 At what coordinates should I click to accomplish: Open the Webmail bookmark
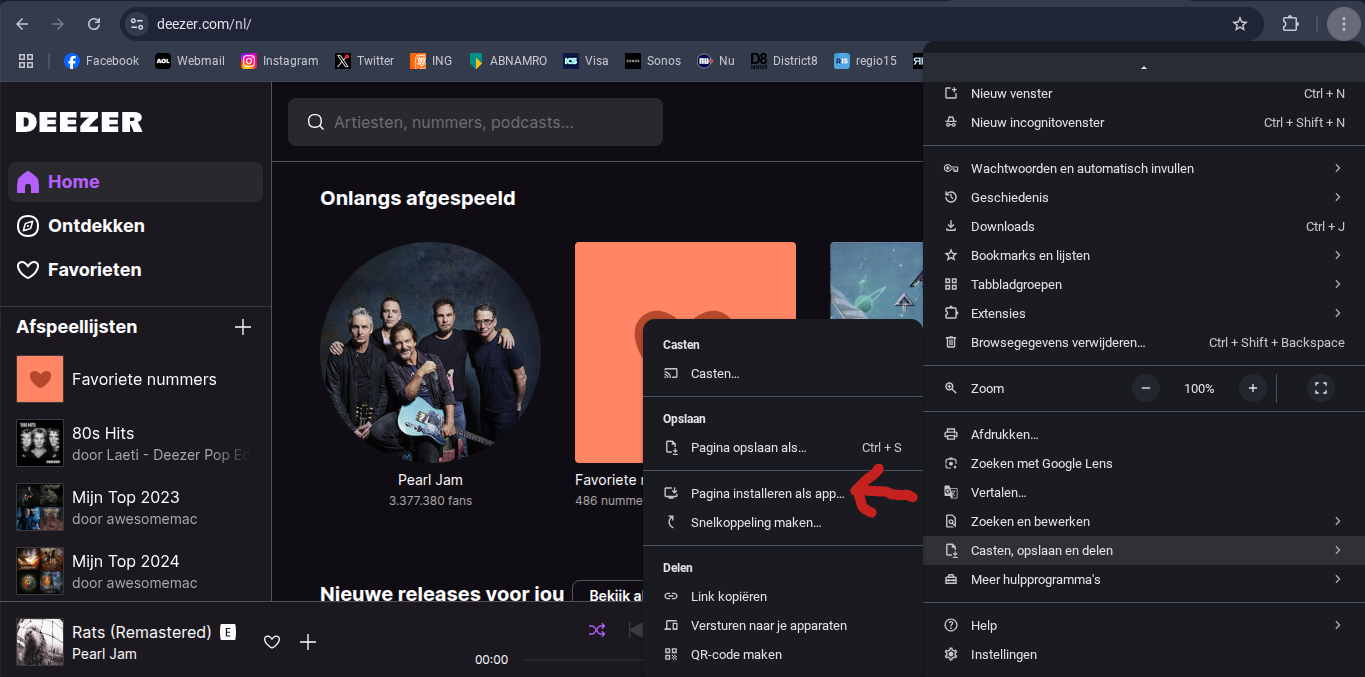[x=190, y=61]
